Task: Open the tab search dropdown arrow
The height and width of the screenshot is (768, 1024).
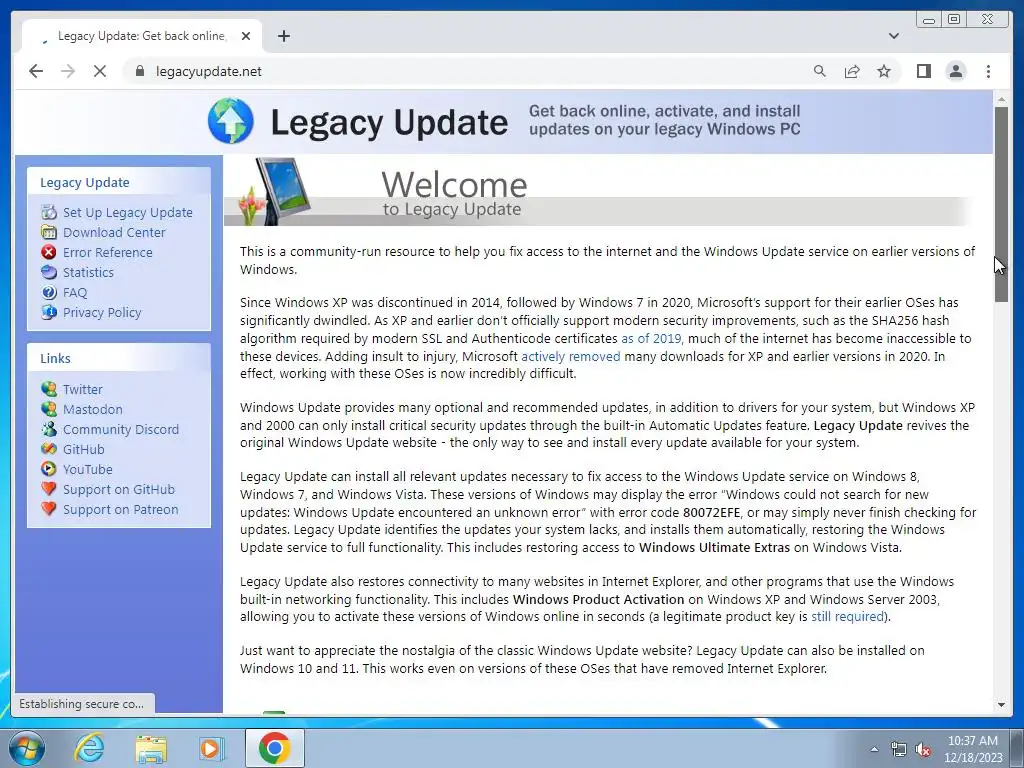Action: pyautogui.click(x=893, y=36)
